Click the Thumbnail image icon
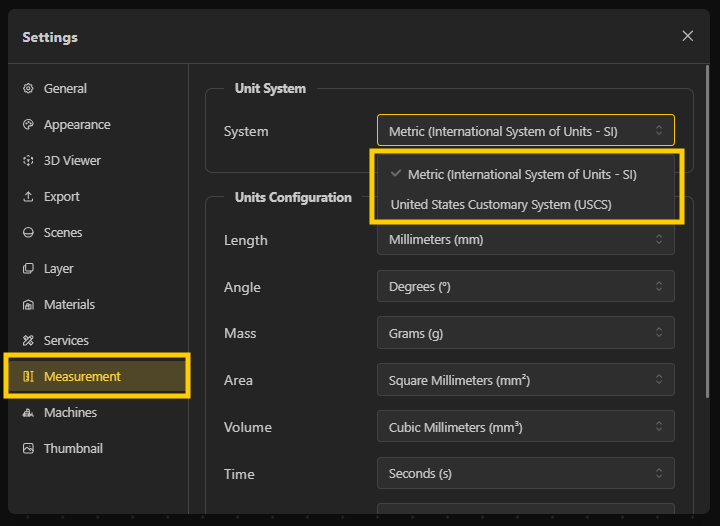 (28, 449)
